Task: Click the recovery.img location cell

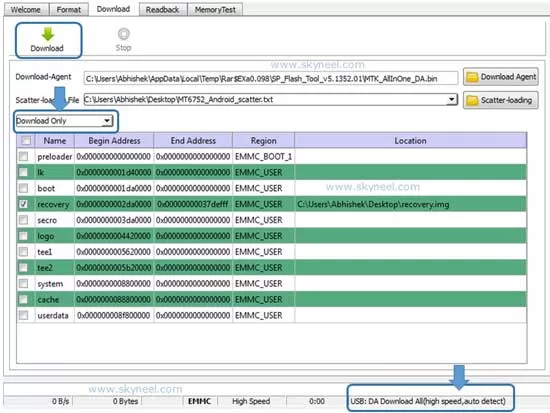Action: pyautogui.click(x=410, y=204)
